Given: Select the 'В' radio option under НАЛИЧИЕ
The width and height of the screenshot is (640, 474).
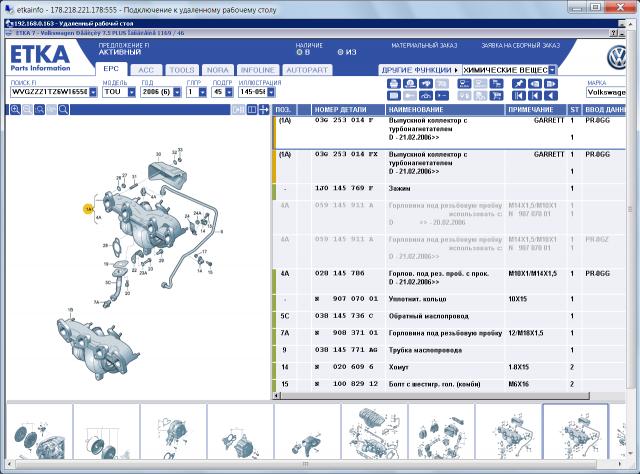Looking at the screenshot, I should 299,52.
